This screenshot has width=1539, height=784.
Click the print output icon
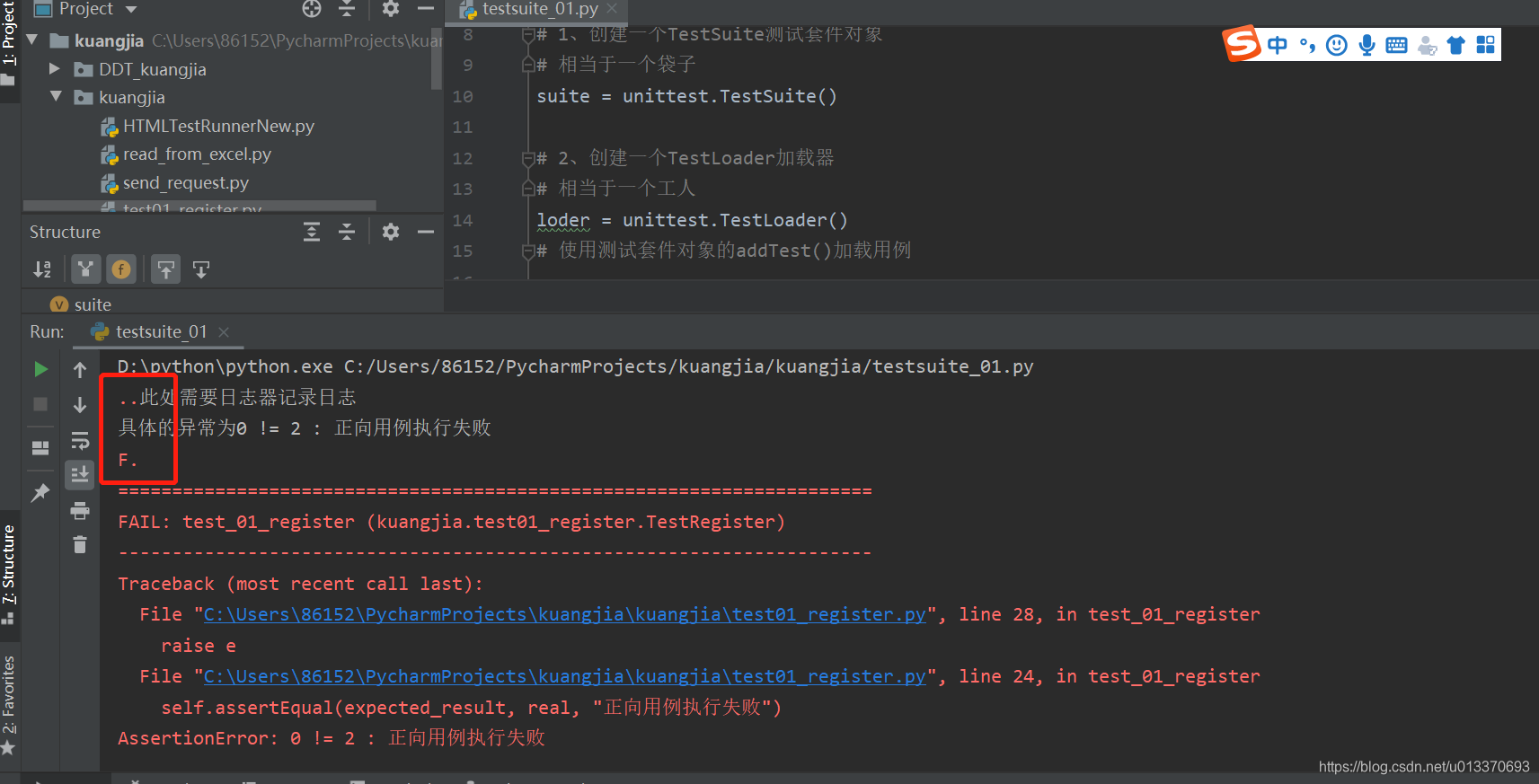tap(80, 511)
